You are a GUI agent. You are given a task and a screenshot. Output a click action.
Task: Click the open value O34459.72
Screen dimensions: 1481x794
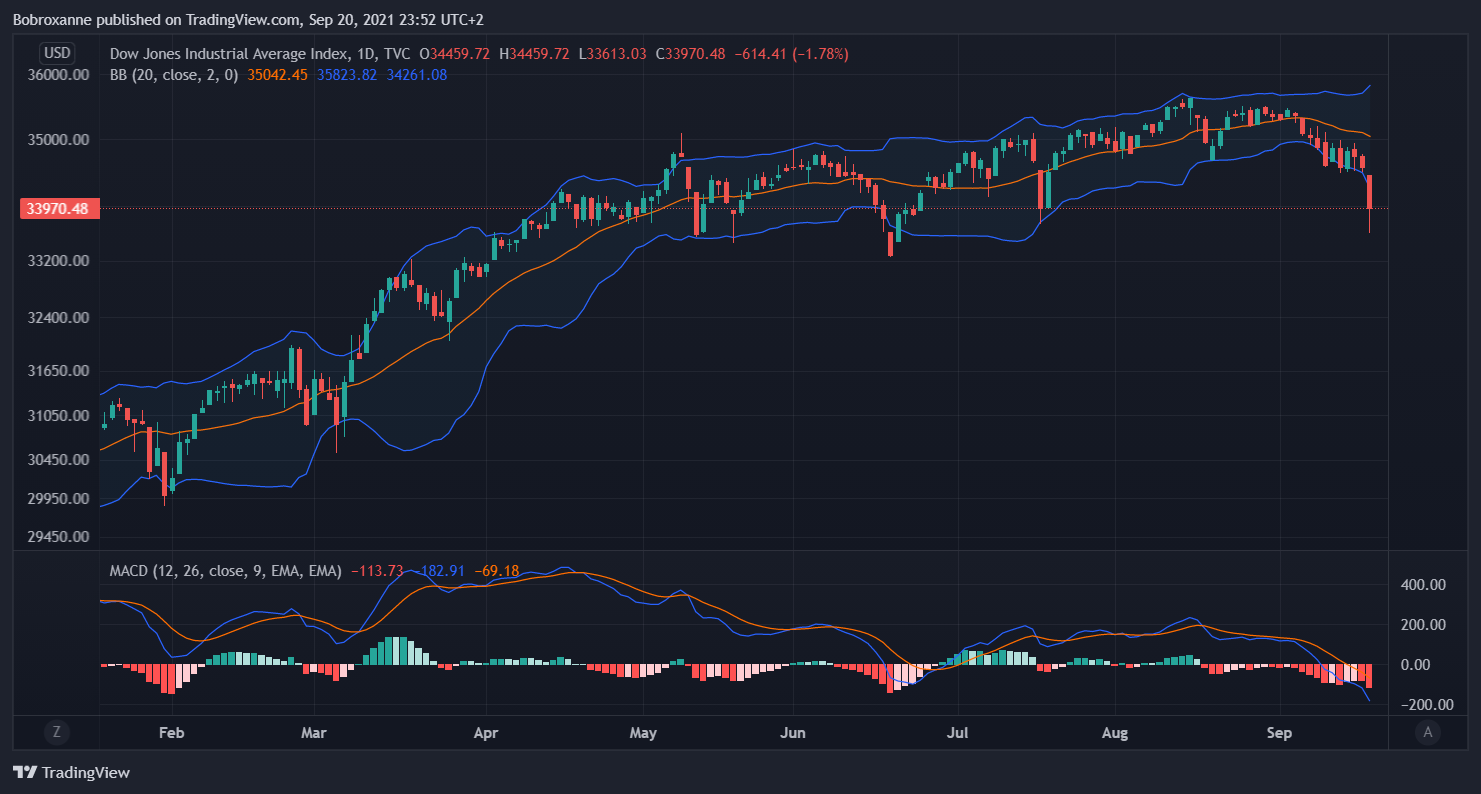[454, 53]
